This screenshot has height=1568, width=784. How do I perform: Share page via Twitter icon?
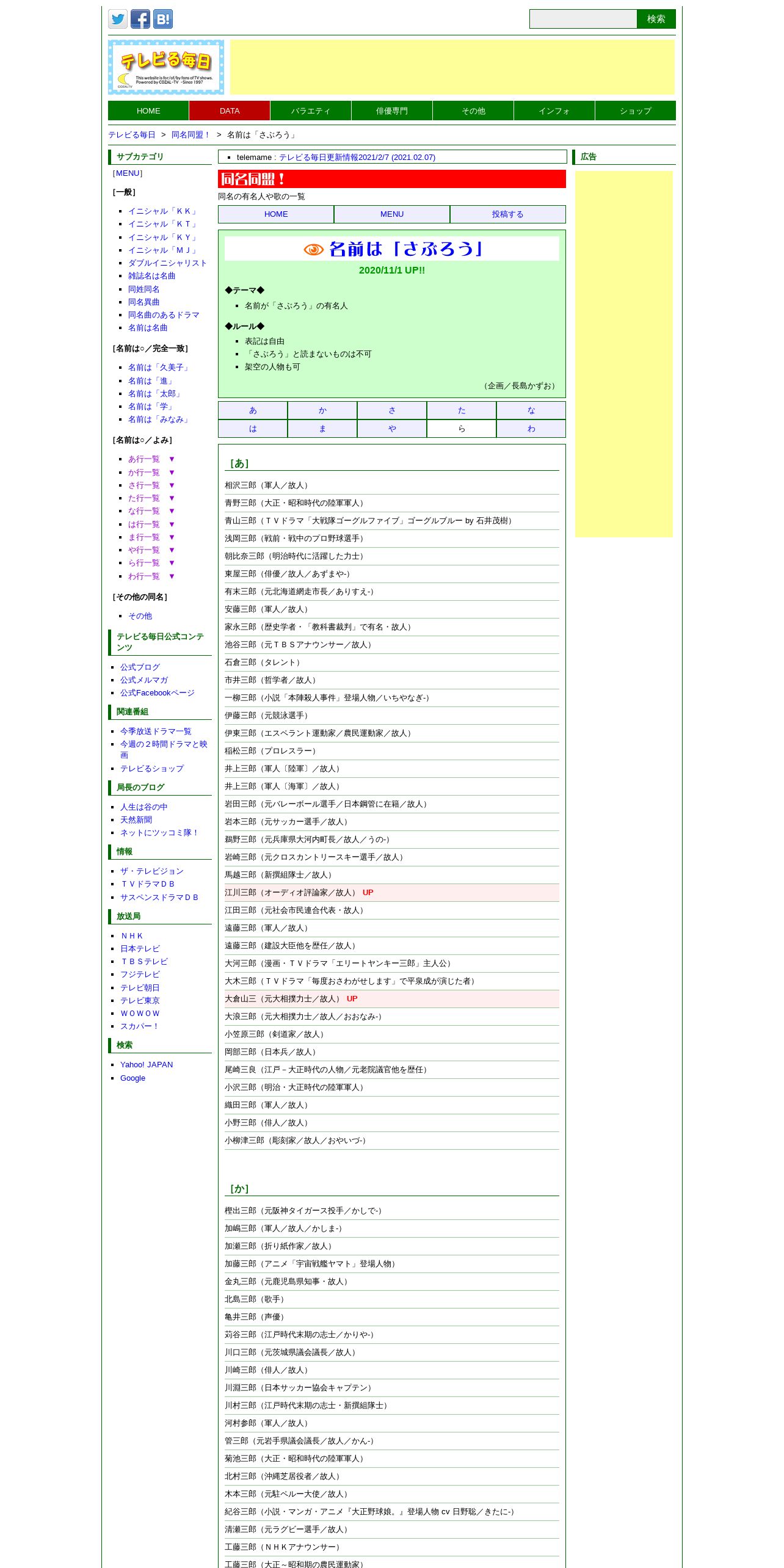pos(118,19)
